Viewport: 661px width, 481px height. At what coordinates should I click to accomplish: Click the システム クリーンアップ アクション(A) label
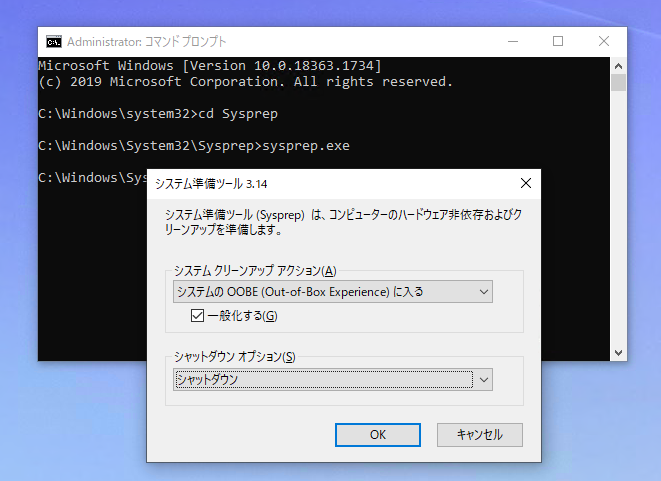coord(255,271)
